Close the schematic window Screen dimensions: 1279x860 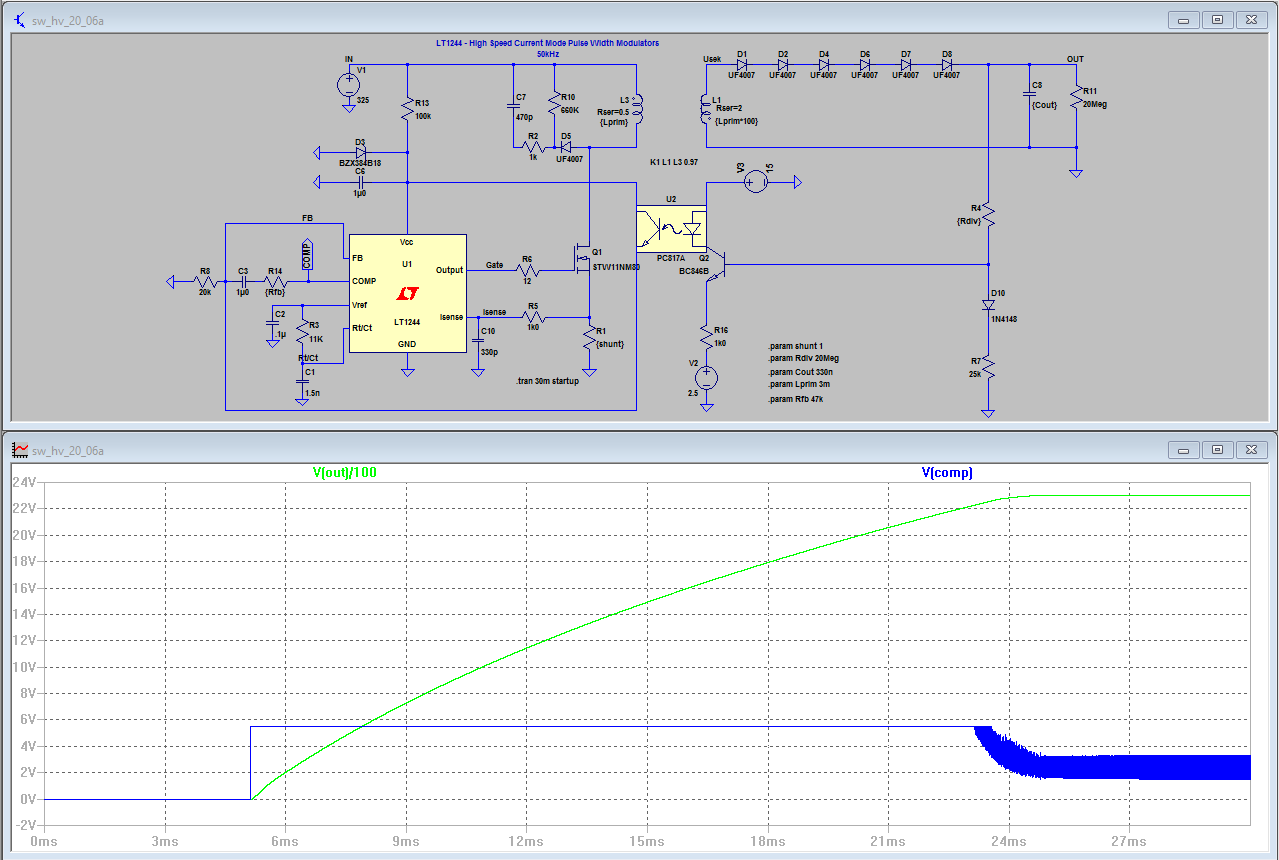point(1250,19)
